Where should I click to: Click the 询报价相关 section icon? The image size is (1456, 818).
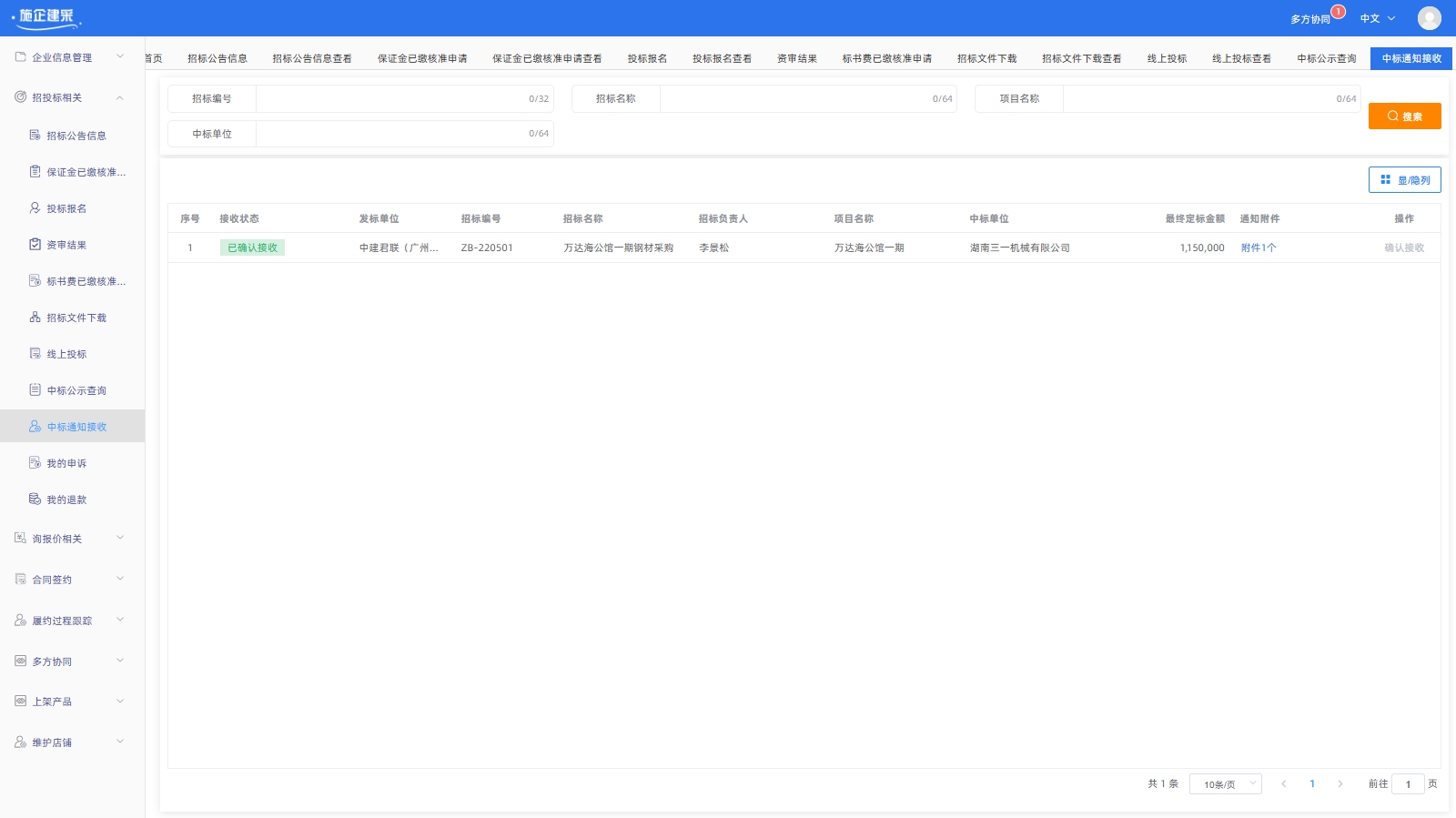(20, 538)
